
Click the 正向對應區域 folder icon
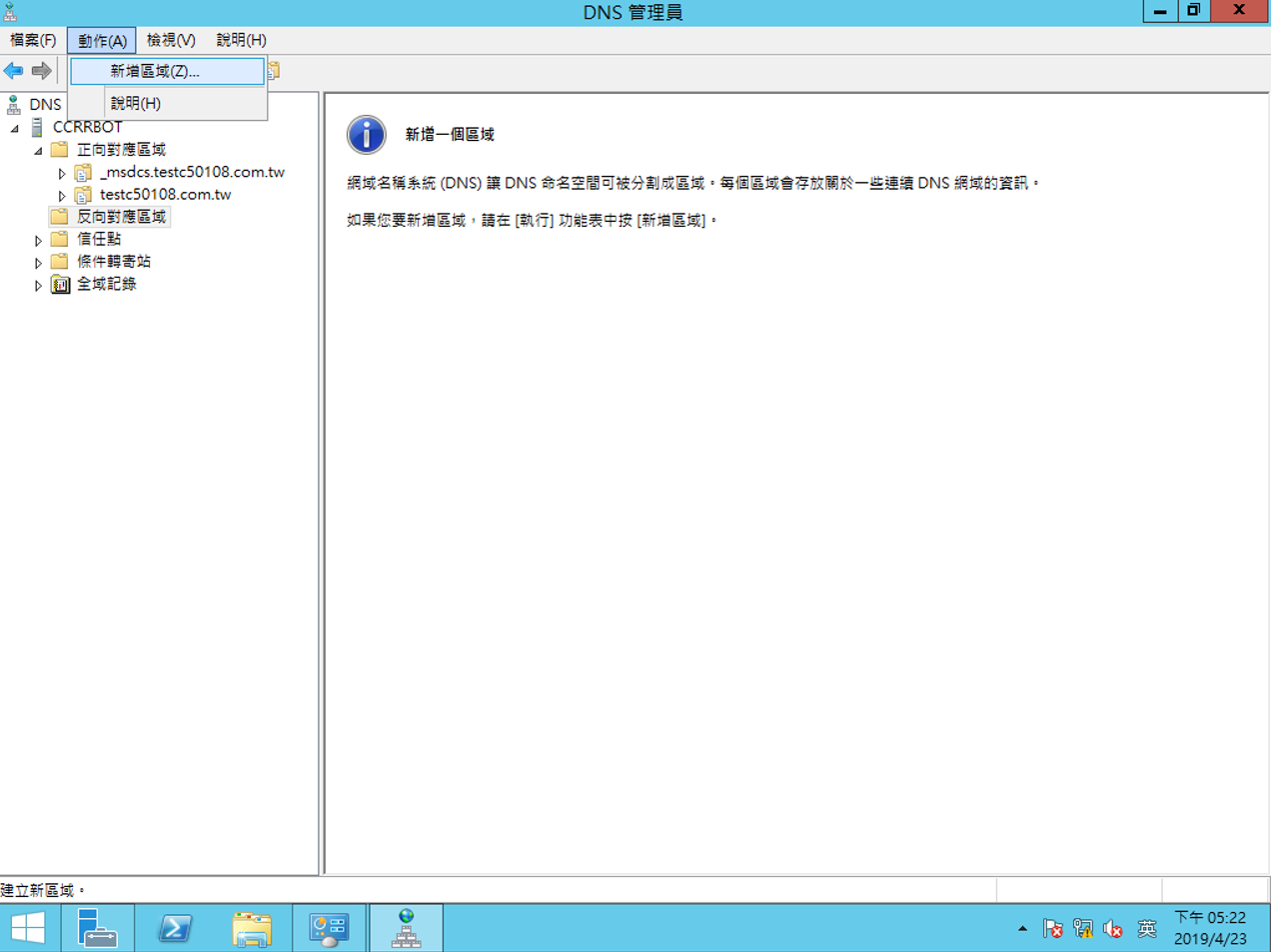(60, 150)
